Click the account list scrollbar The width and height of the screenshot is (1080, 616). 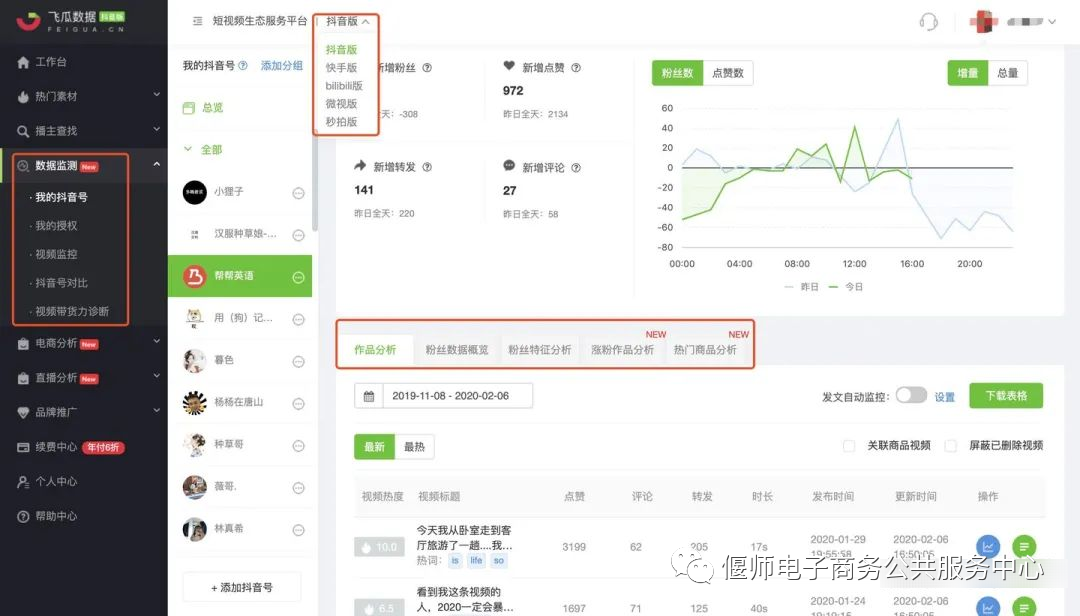tap(315, 183)
